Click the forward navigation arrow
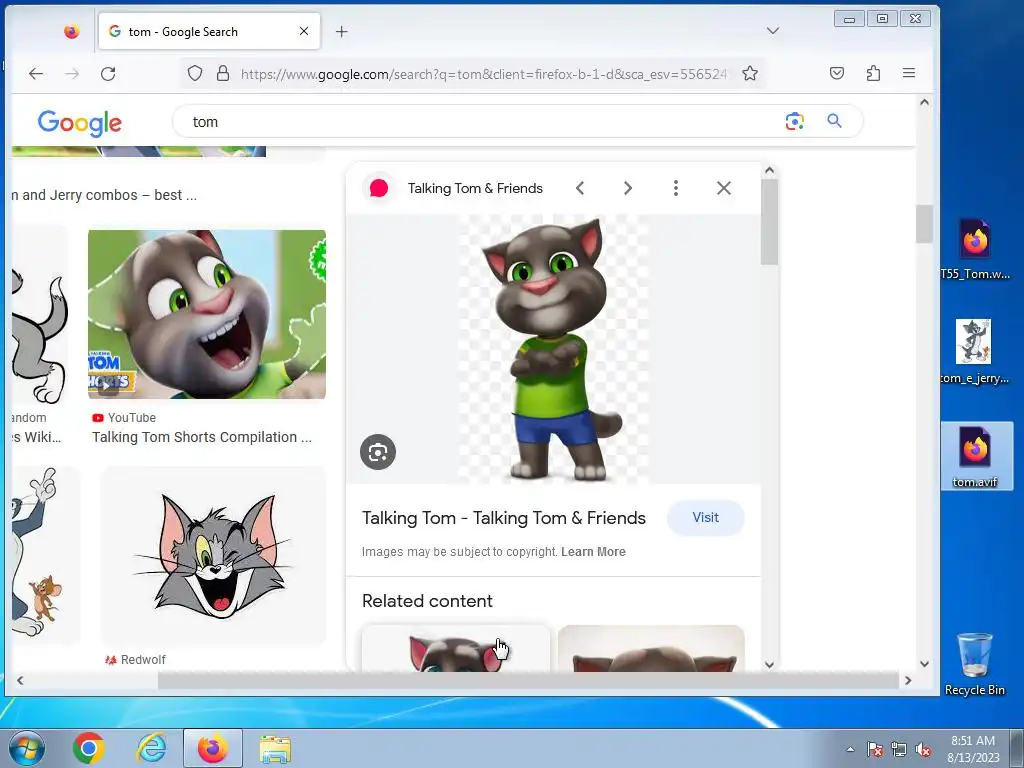Image resolution: width=1024 pixels, height=768 pixels. pos(72,74)
